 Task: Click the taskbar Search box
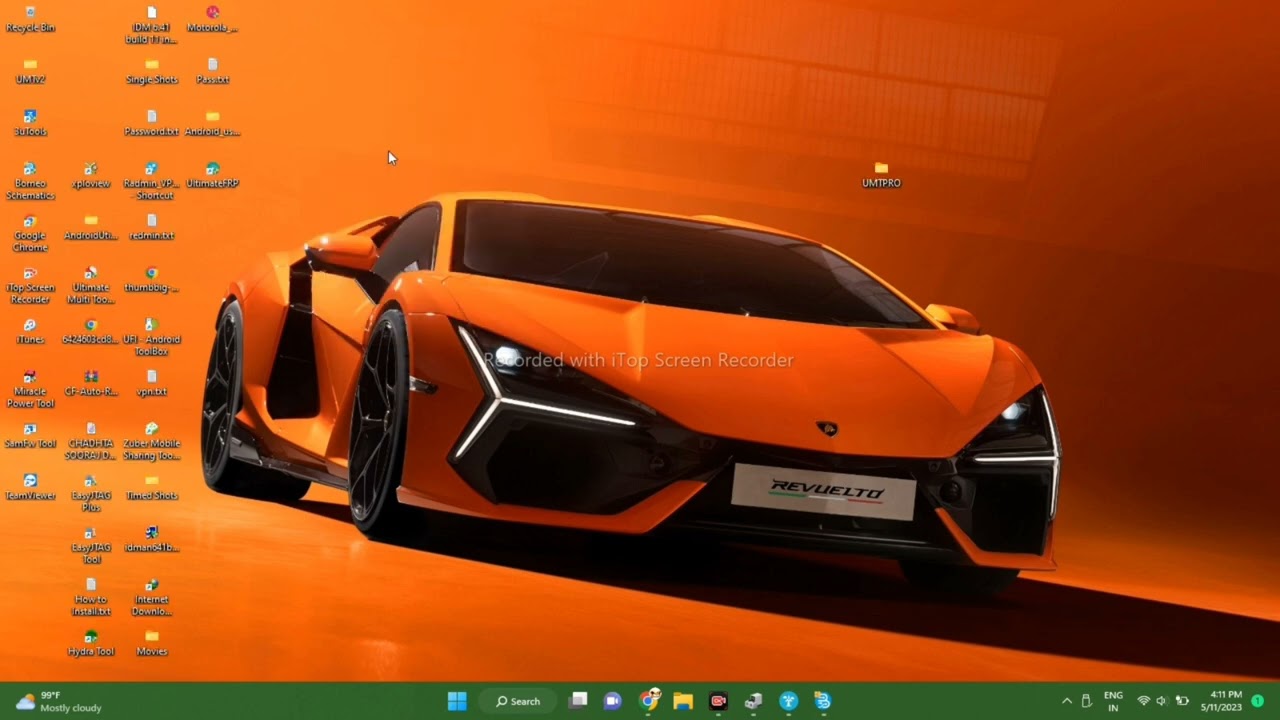tap(518, 701)
